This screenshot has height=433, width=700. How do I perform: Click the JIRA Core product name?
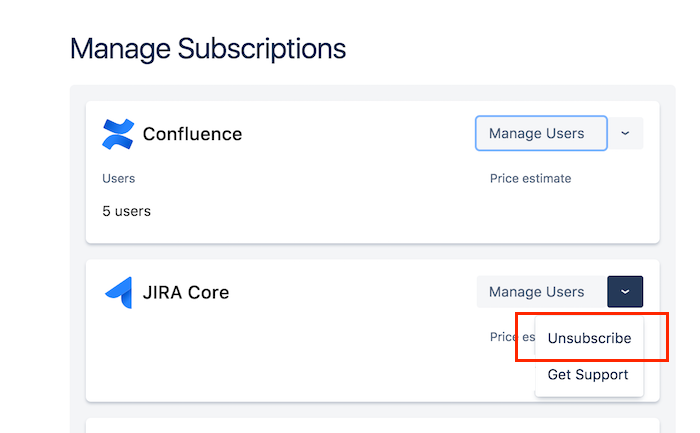click(x=186, y=292)
